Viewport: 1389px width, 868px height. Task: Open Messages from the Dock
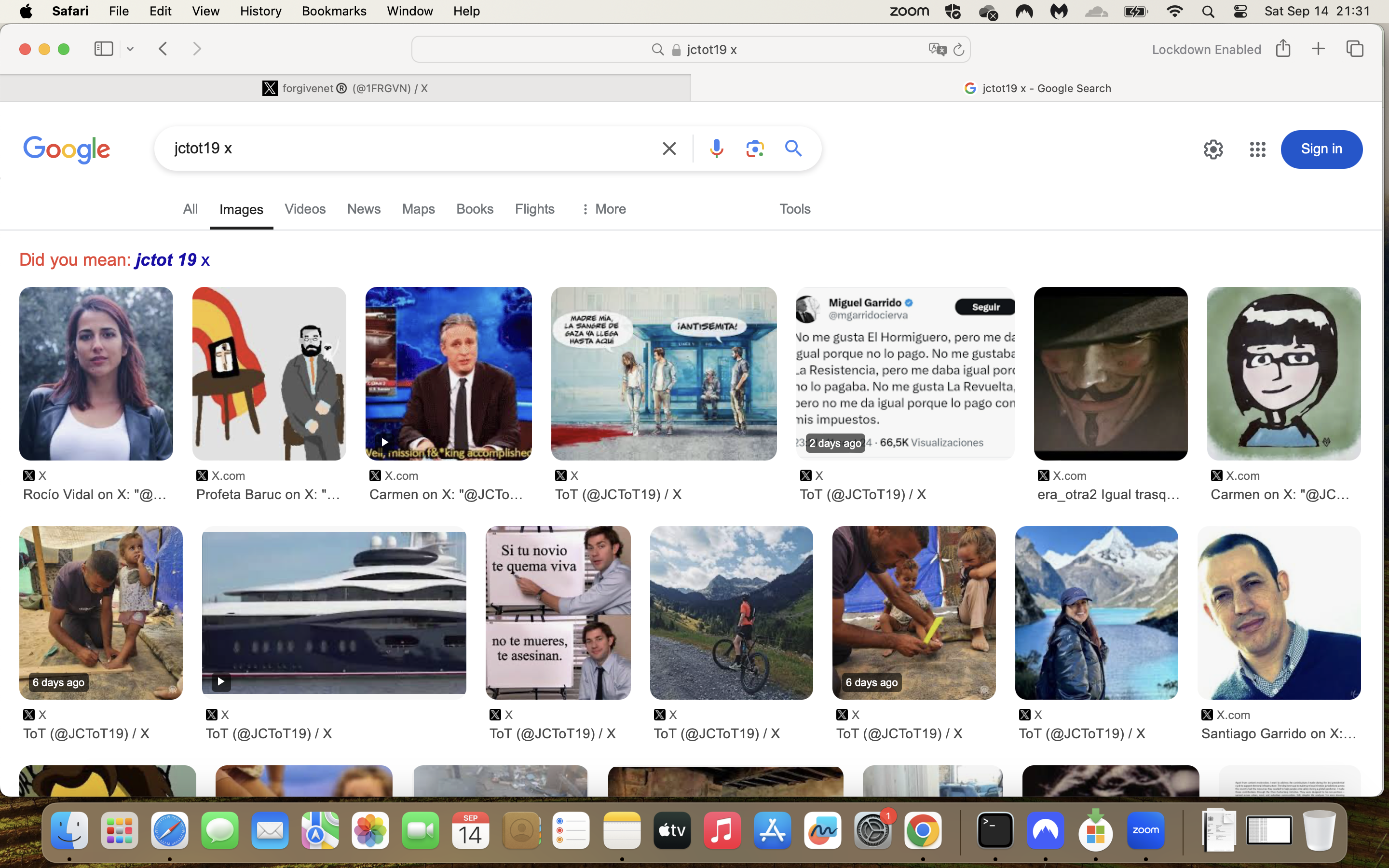(x=220, y=830)
